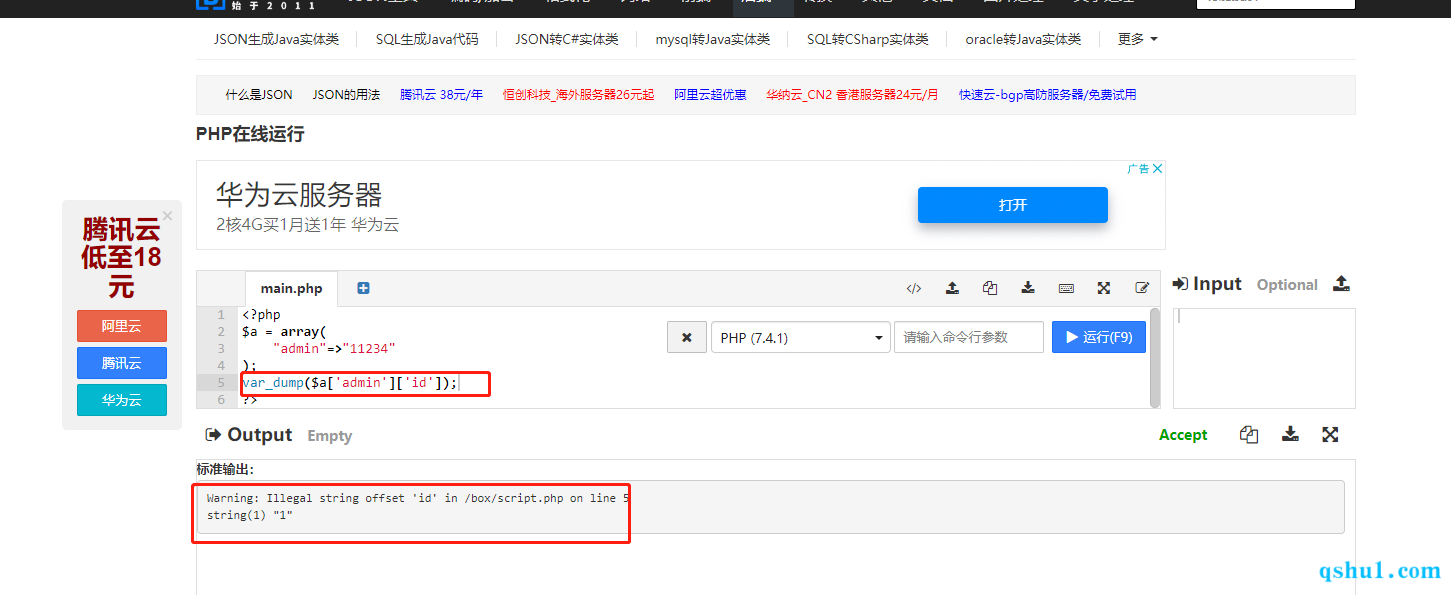Open 恒创科技 海外服务器26元起 link
1451x595 pixels.
tap(578, 95)
